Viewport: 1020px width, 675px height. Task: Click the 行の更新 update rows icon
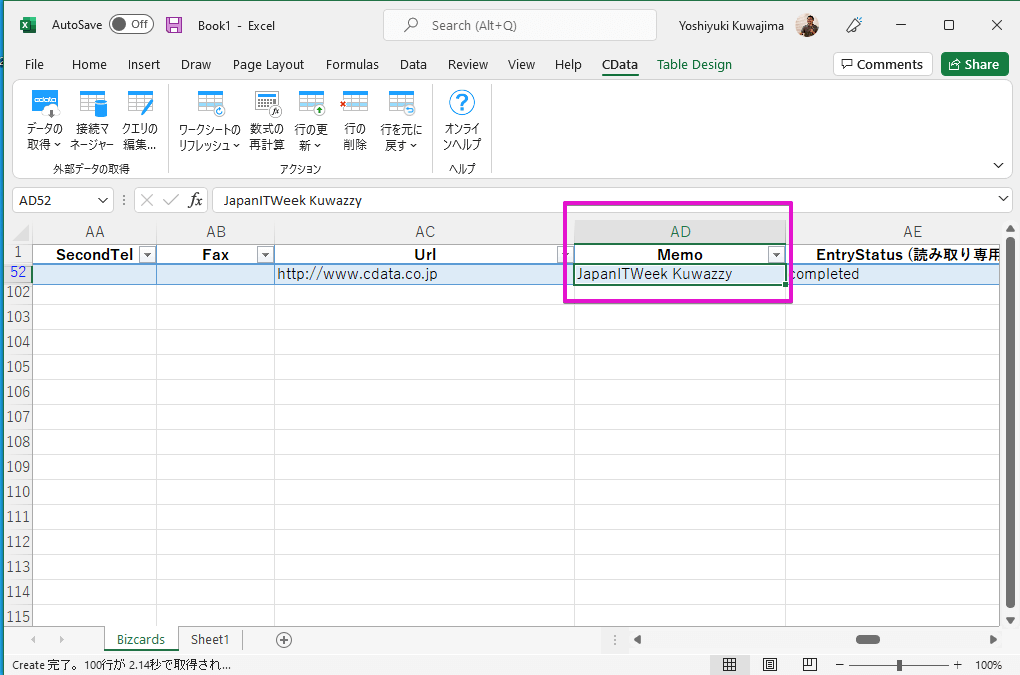point(311,104)
